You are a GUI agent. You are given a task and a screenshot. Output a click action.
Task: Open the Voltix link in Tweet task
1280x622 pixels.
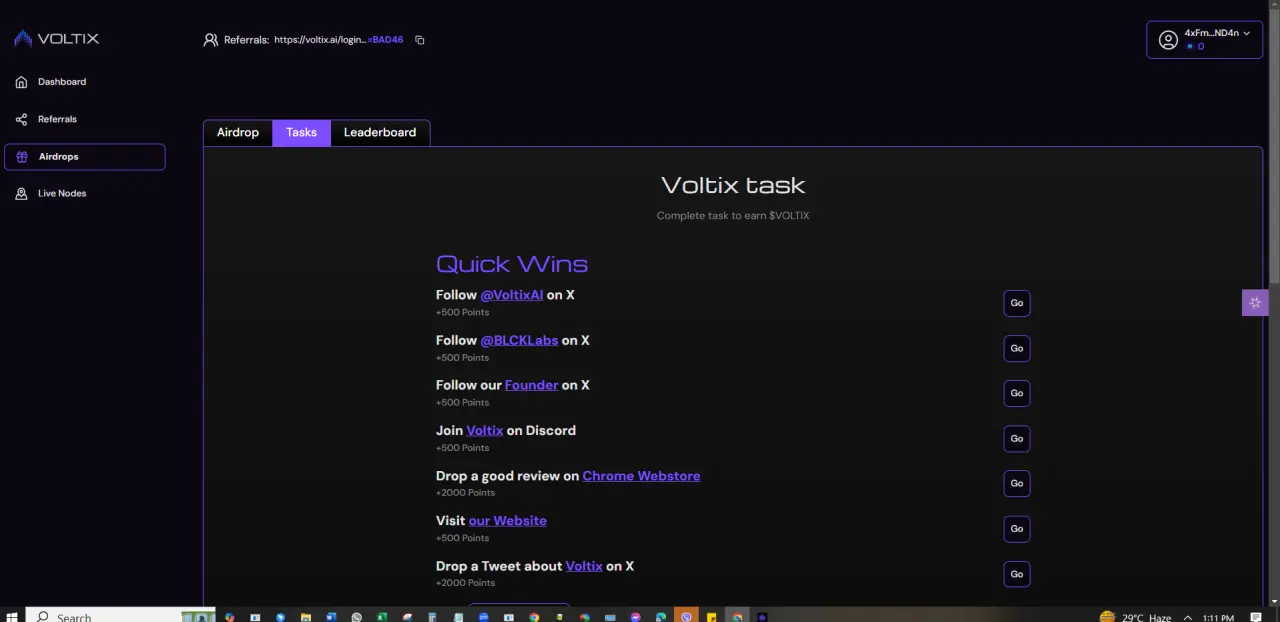click(x=584, y=566)
